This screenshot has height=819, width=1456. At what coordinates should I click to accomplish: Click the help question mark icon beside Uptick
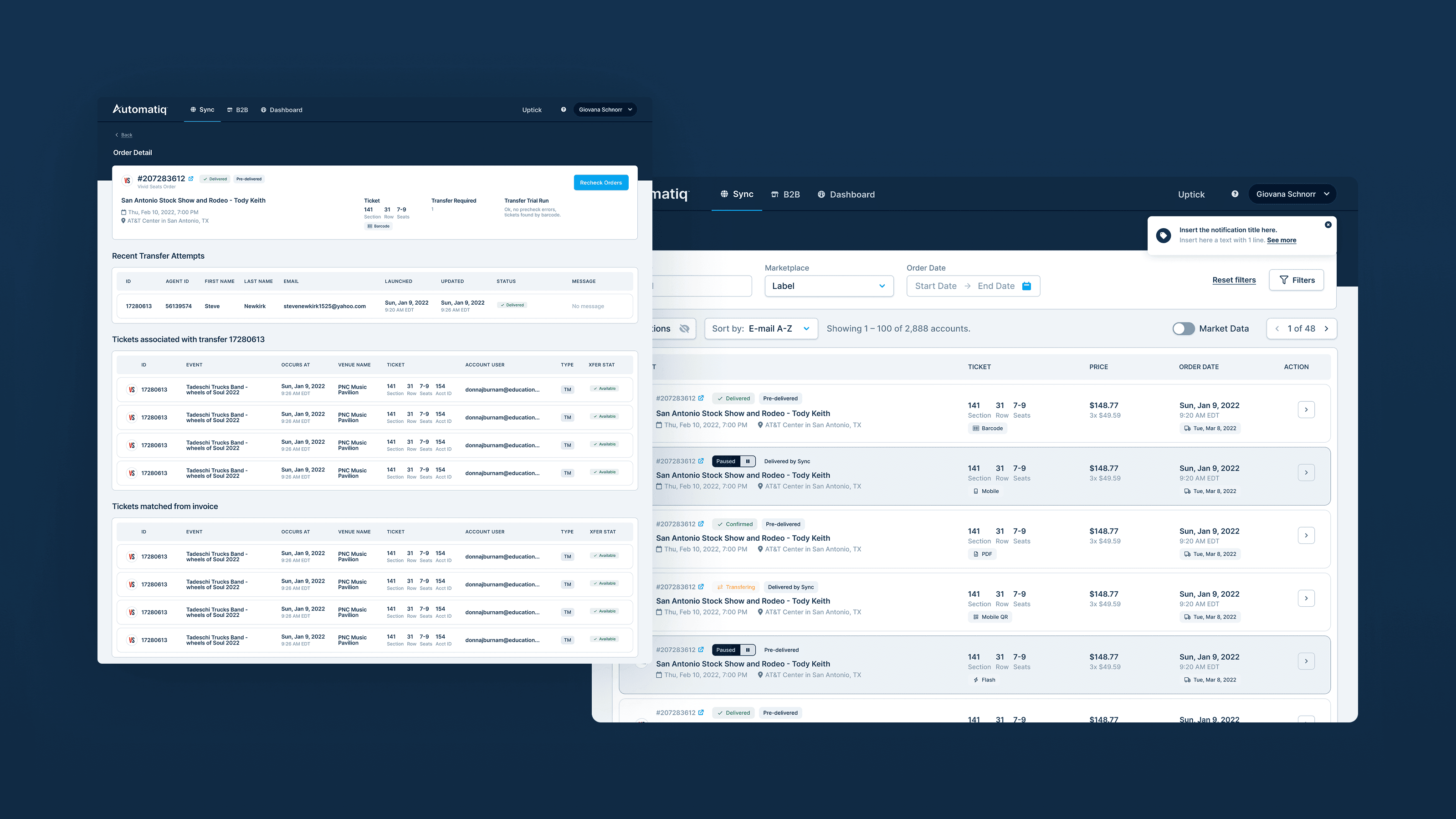[1235, 194]
